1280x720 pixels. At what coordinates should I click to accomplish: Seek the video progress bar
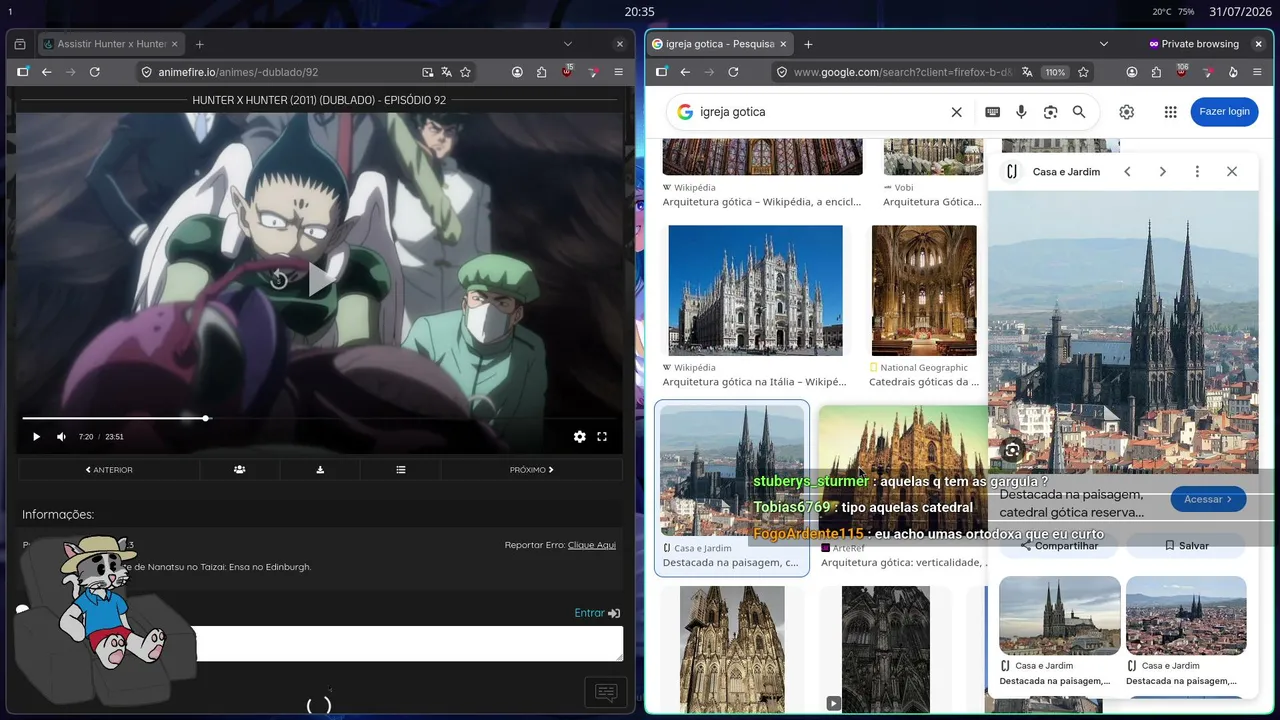320,418
